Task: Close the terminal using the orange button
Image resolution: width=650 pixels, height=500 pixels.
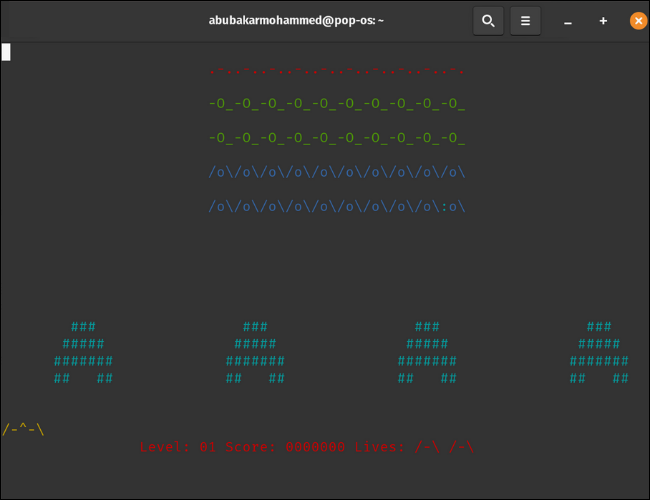Action: point(638,21)
